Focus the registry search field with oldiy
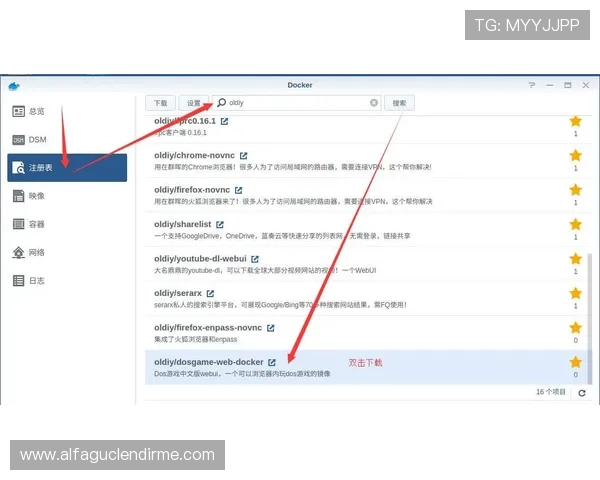The height and width of the screenshot is (480, 600). (x=297, y=103)
